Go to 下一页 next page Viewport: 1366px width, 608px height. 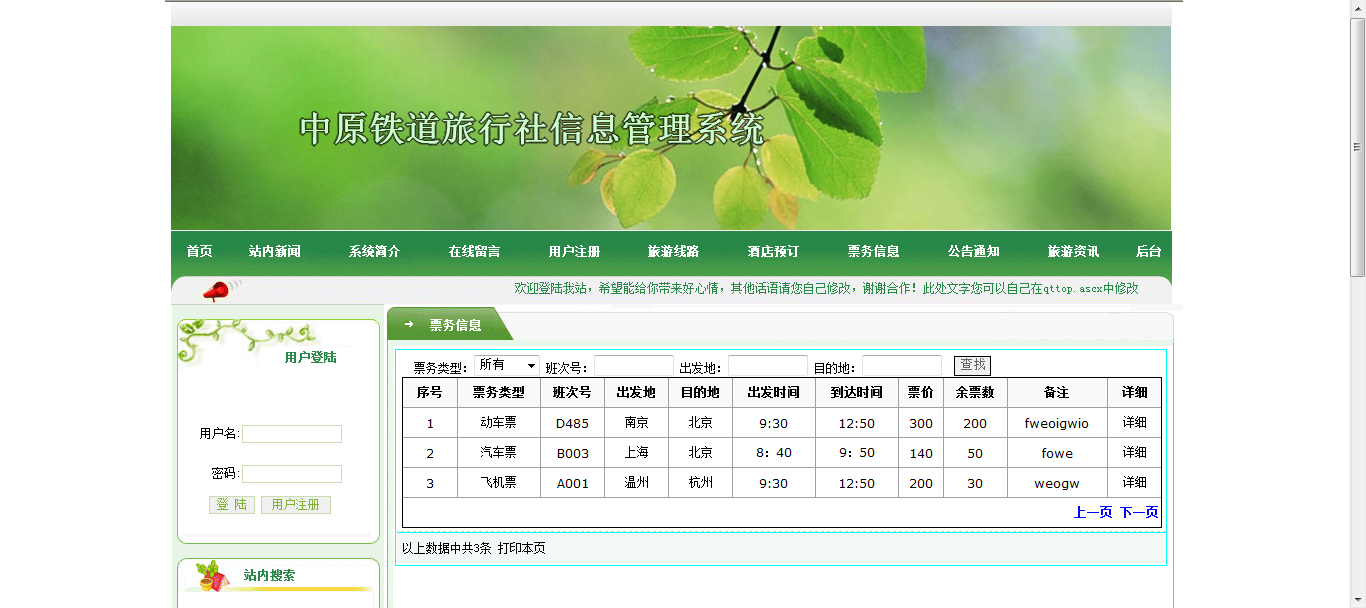coord(1139,512)
